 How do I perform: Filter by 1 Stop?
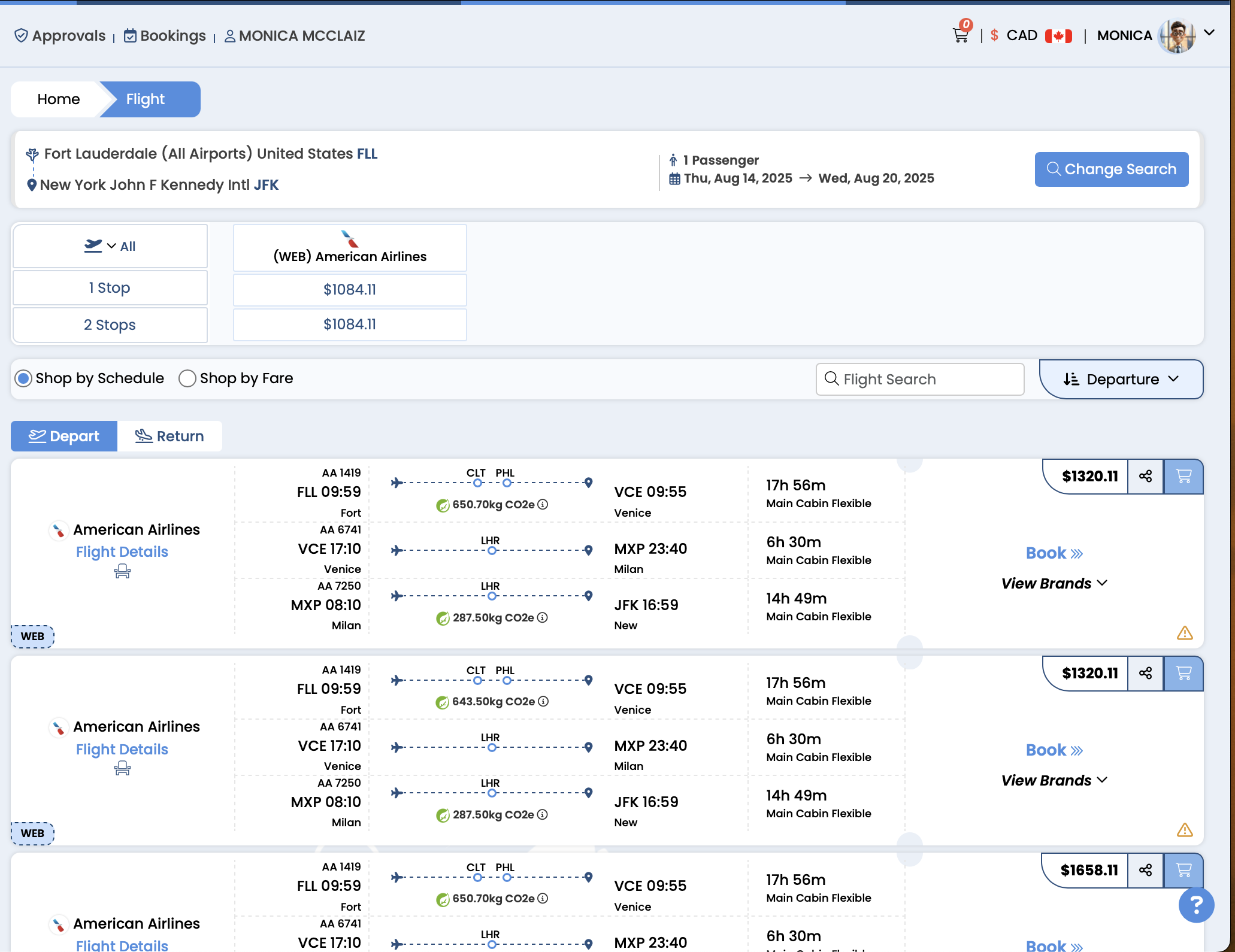coord(110,288)
